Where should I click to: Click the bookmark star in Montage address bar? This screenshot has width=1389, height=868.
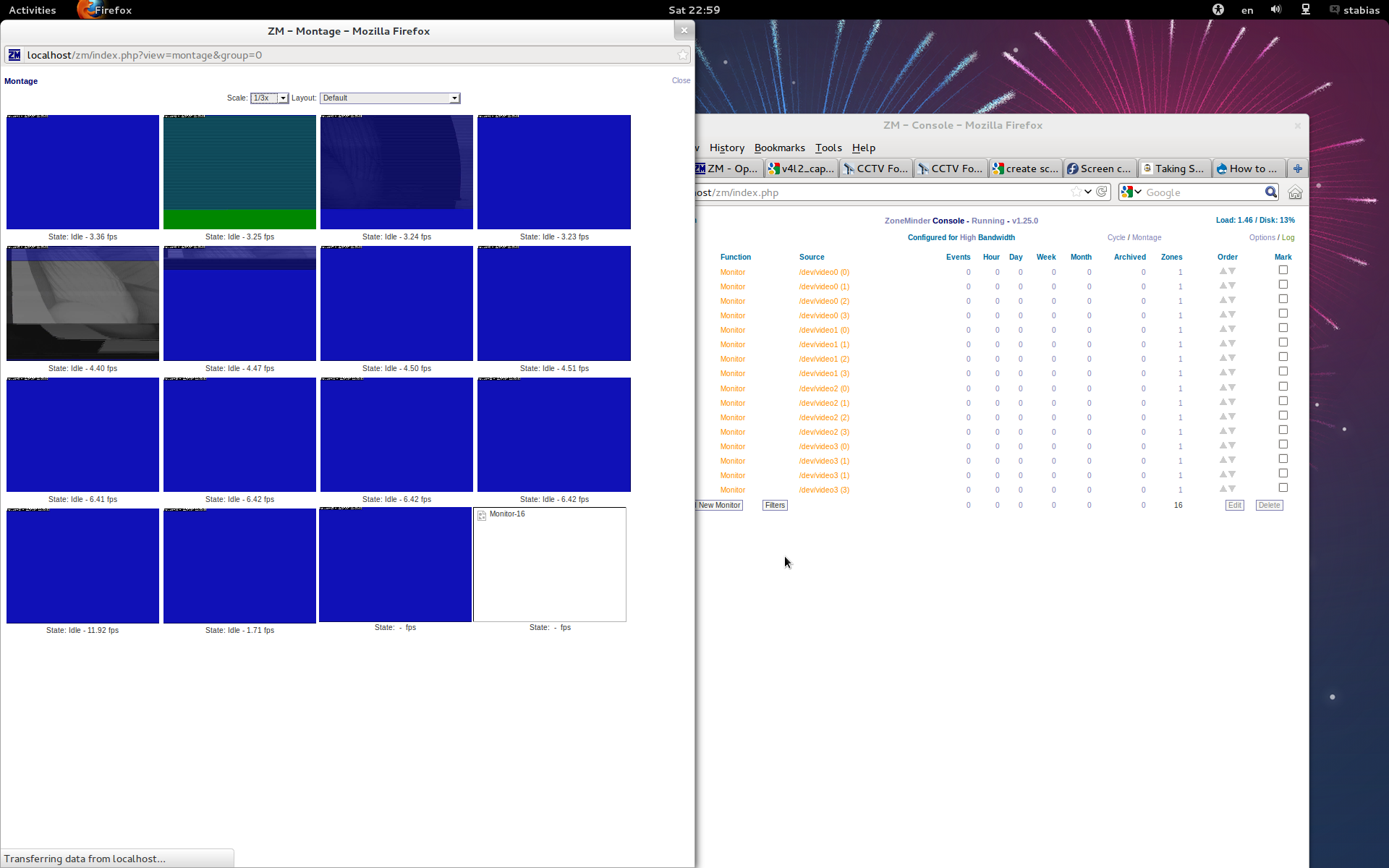click(682, 55)
